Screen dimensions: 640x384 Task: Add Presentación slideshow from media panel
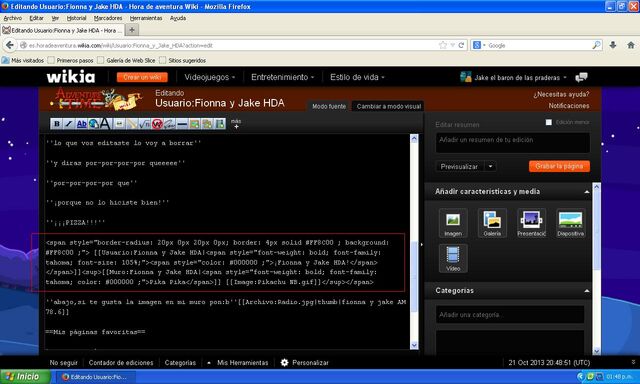pos(531,223)
